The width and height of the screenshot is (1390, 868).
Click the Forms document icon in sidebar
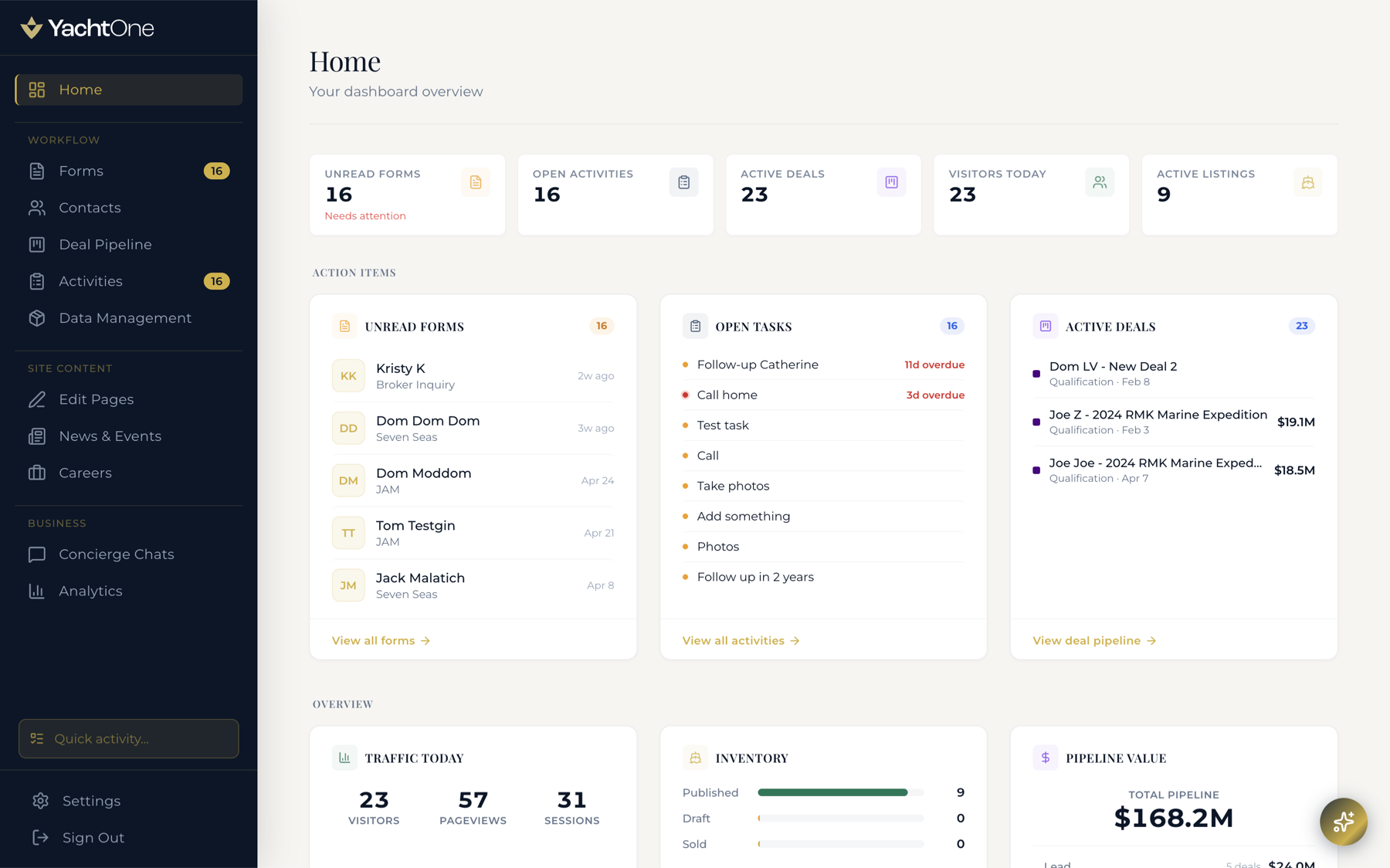click(x=37, y=171)
